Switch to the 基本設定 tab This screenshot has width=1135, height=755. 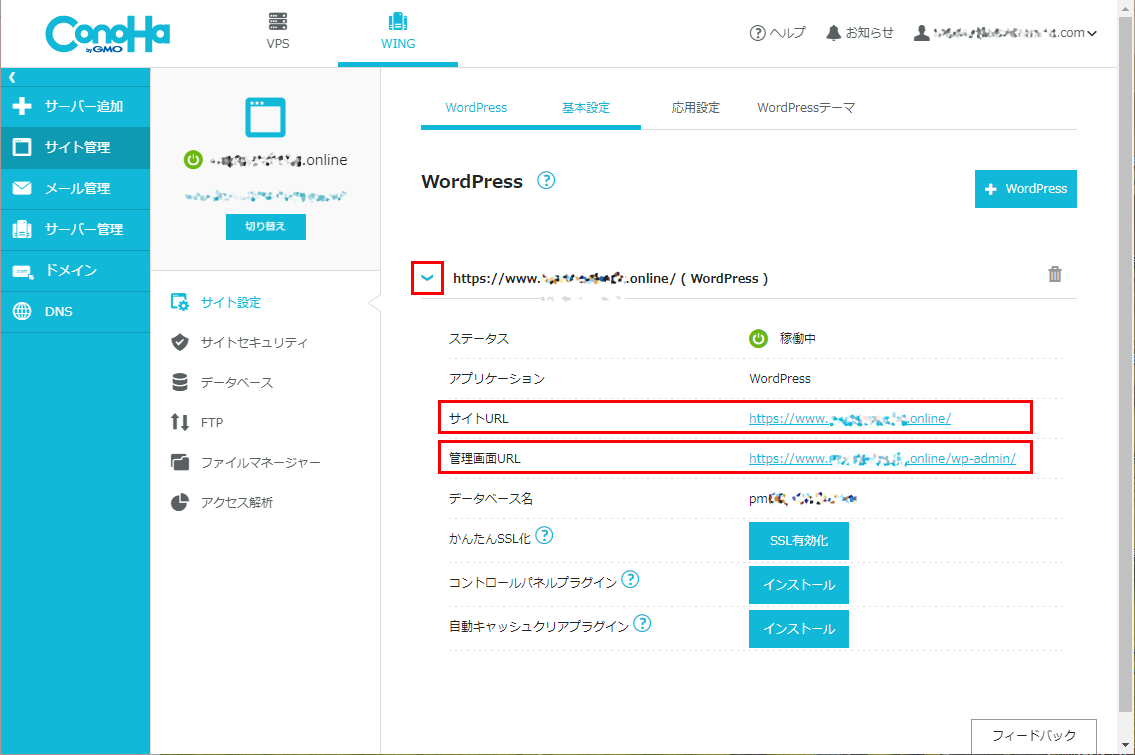click(586, 108)
